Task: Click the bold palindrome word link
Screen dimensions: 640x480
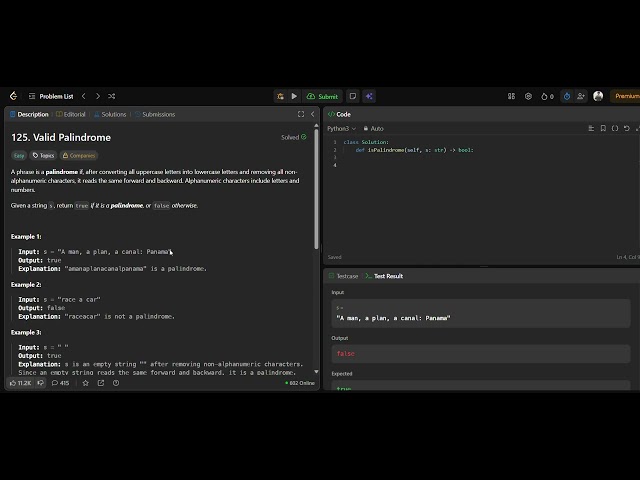Action: [x=62, y=172]
